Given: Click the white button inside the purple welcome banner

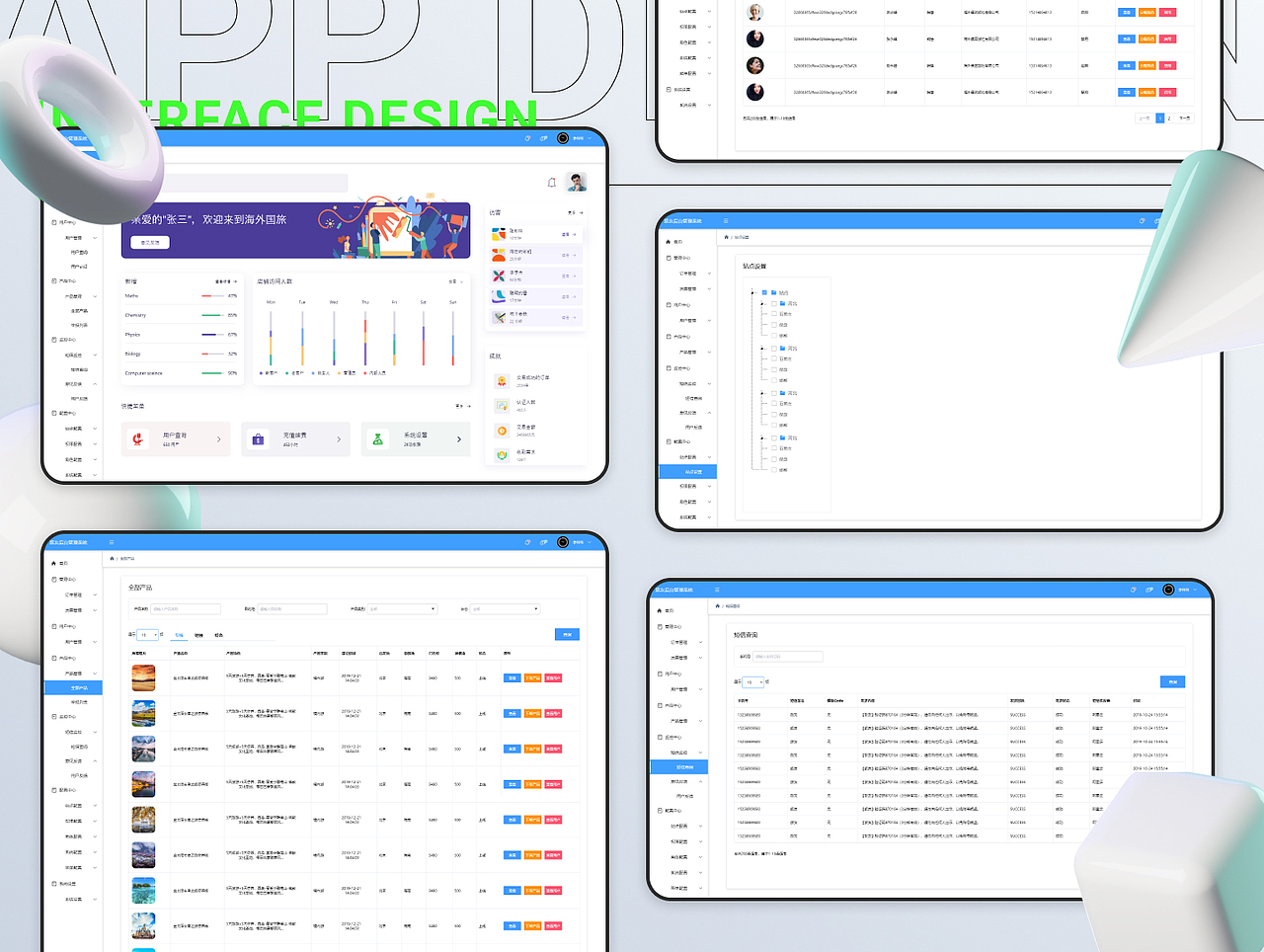Looking at the screenshot, I should tap(150, 242).
